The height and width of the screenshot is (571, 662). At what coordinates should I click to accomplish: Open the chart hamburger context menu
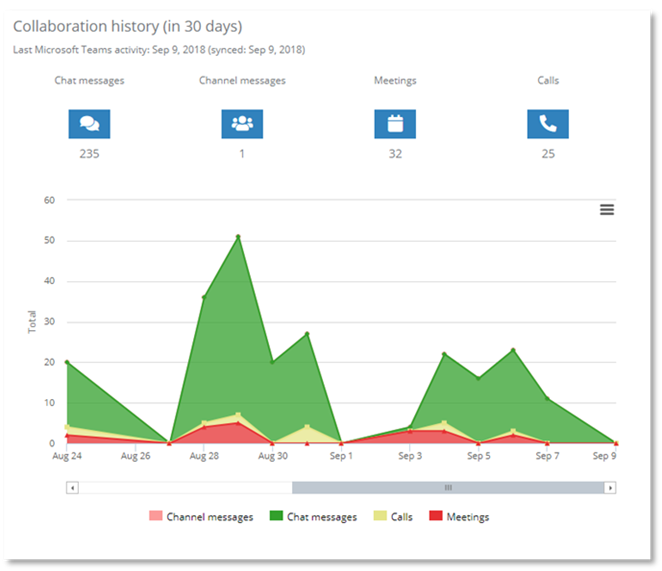point(607,210)
